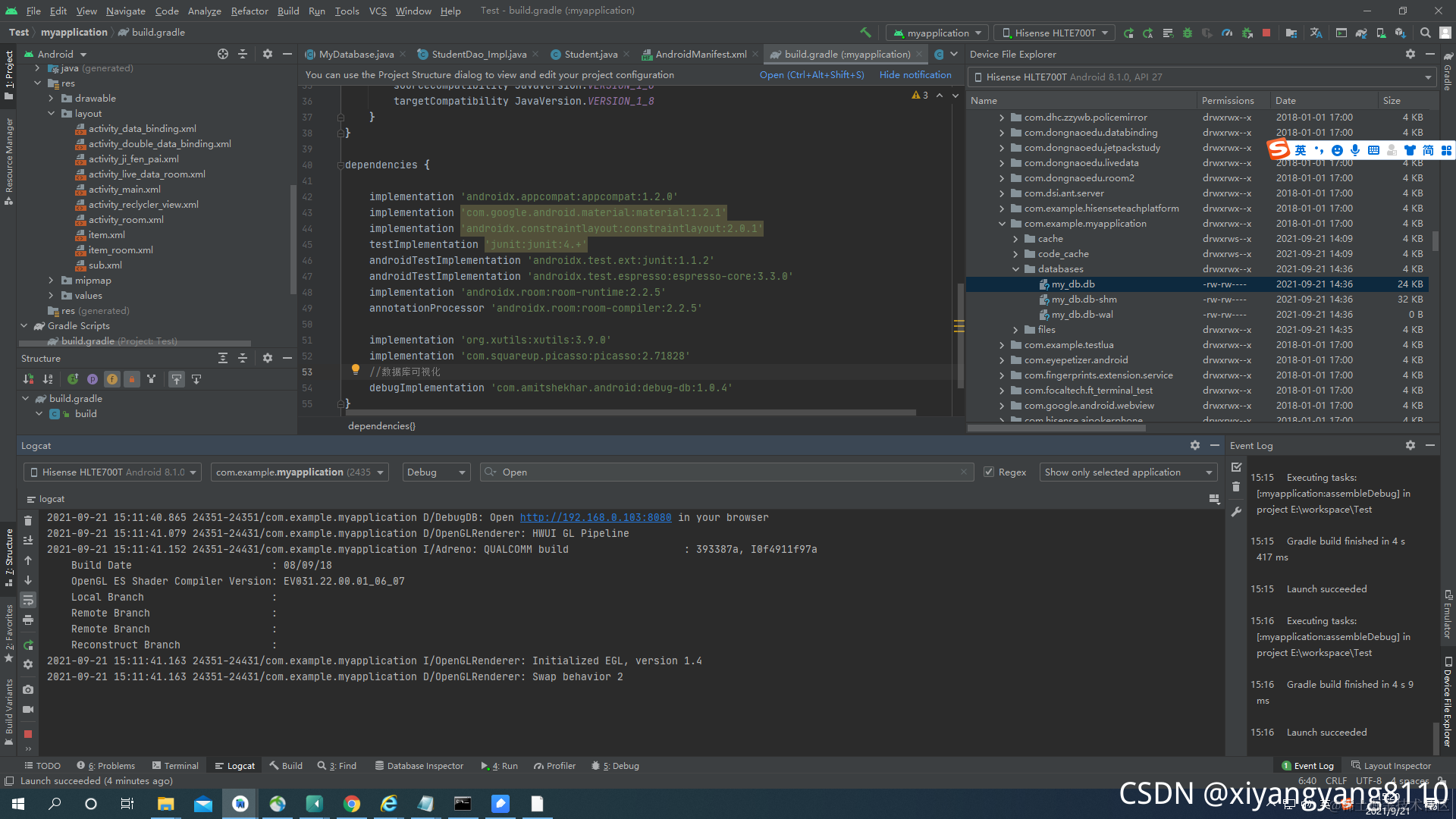
Task: Switch to the AndroidManifest.xml tab
Action: [x=700, y=54]
